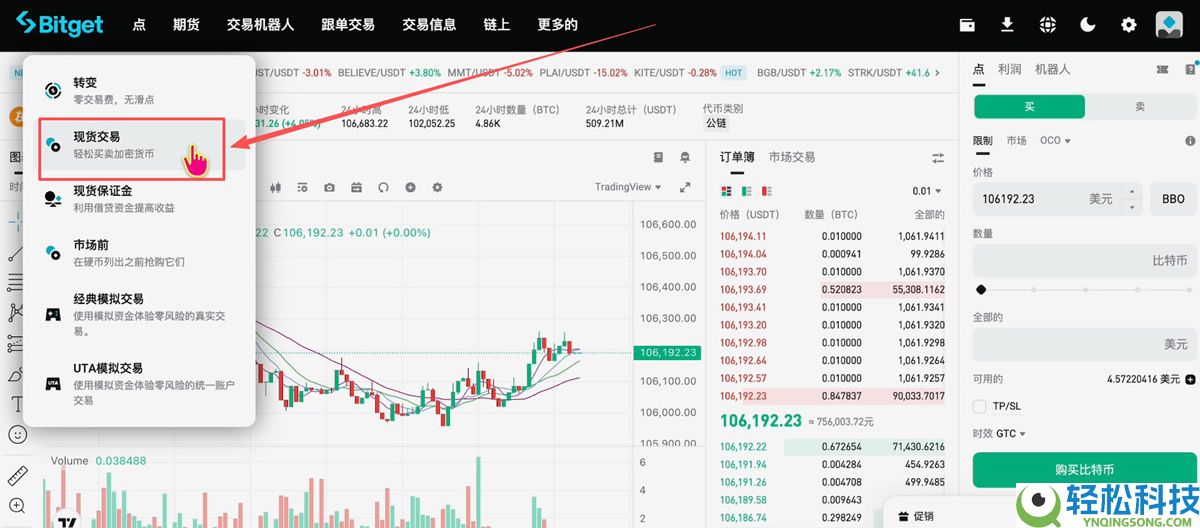Open the coupon ticket icon
The image size is (1200, 528).
click(x=1162, y=69)
